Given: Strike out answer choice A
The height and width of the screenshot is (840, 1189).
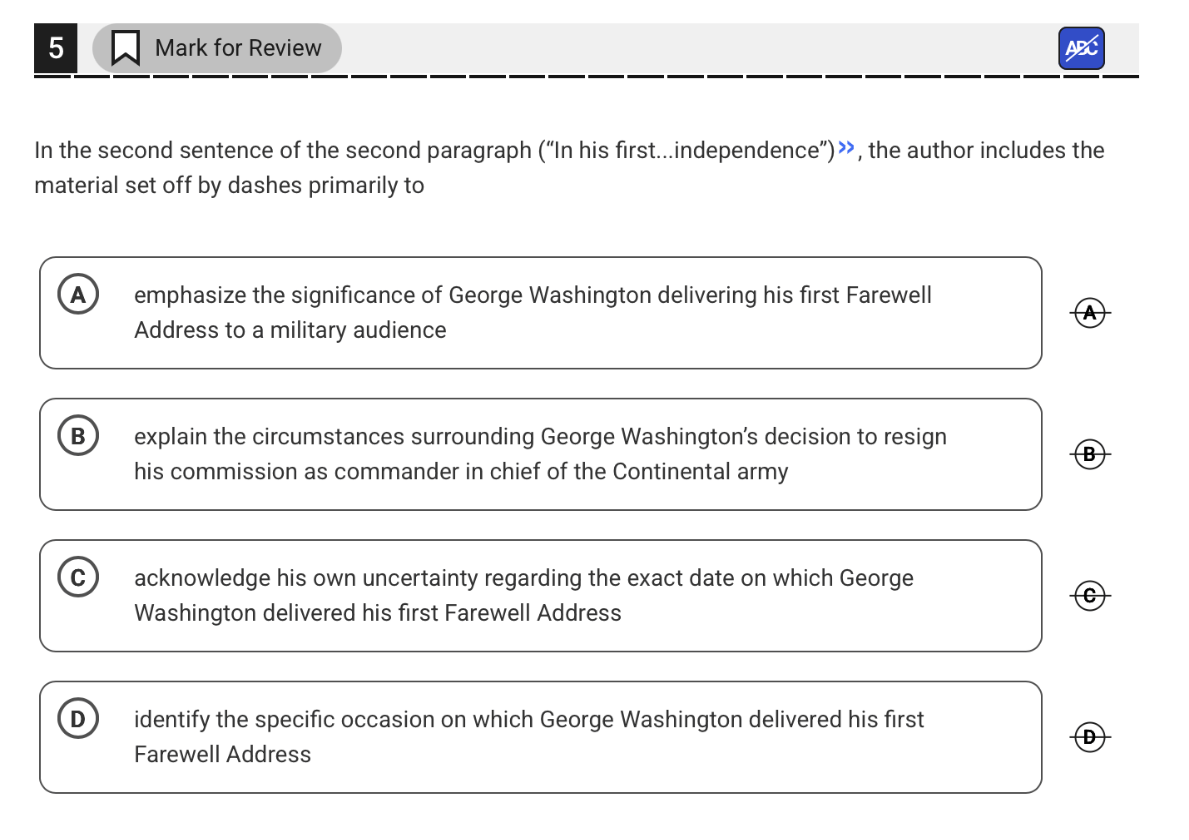Looking at the screenshot, I should (x=1090, y=312).
